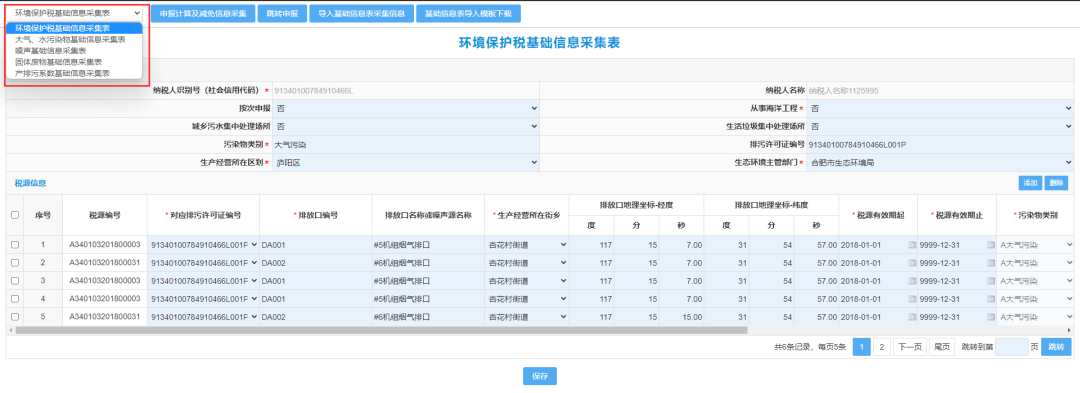Click the 纳税人名称 field
The image size is (1080, 393).
[x=940, y=90]
